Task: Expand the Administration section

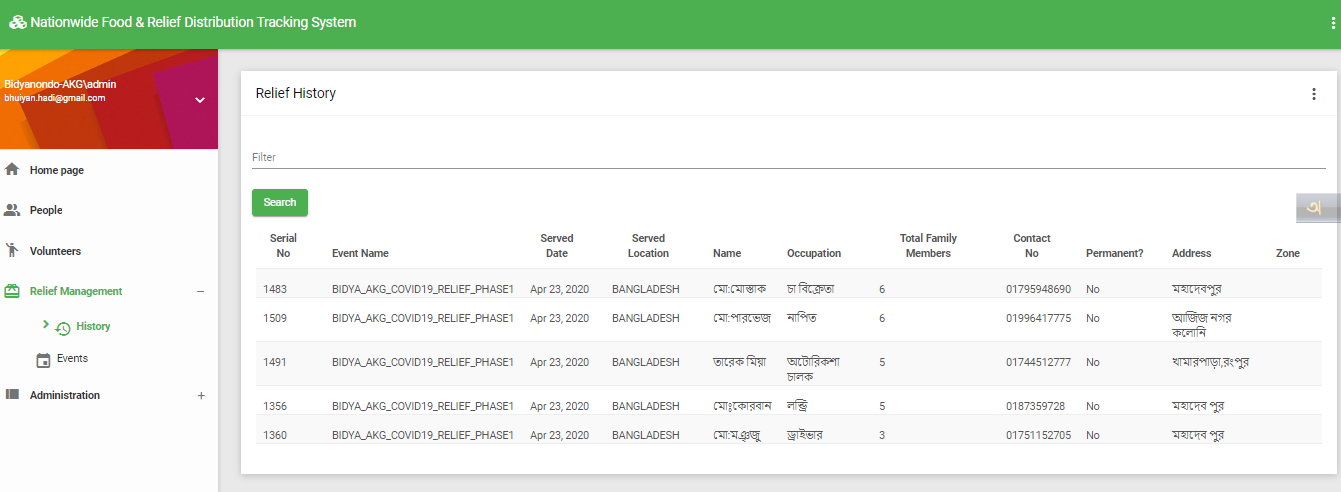Action: pos(200,395)
